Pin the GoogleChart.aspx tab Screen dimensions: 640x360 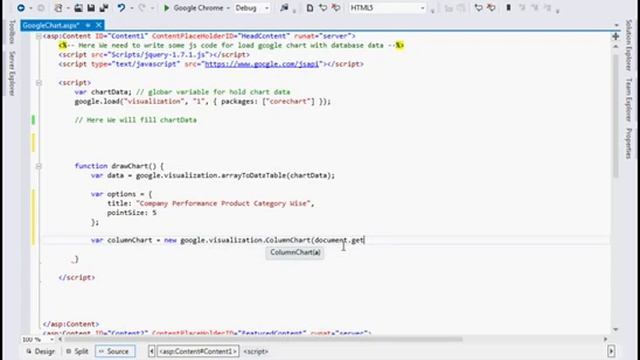tap(88, 25)
